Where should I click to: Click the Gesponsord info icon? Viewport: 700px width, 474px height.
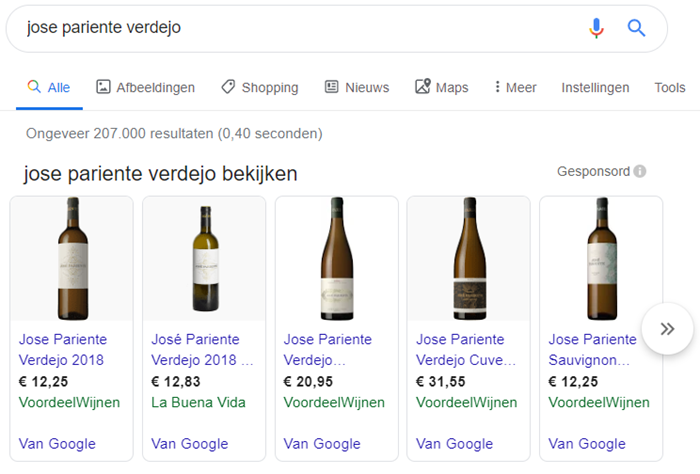pyautogui.click(x=640, y=172)
